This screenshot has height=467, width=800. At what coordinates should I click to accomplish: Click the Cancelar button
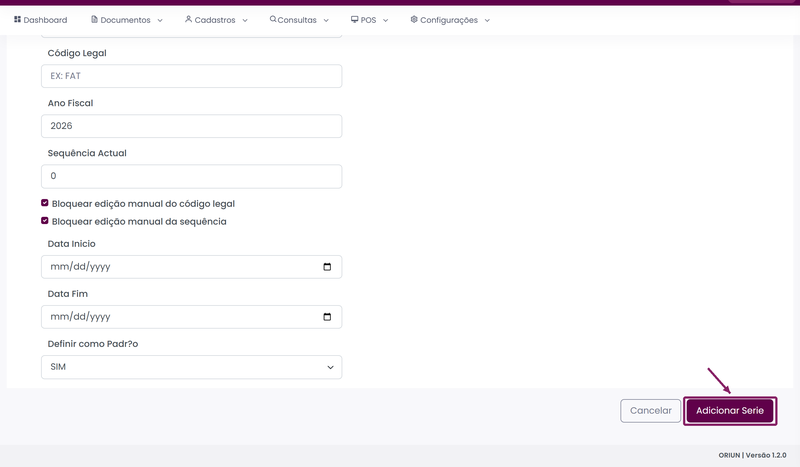click(651, 411)
